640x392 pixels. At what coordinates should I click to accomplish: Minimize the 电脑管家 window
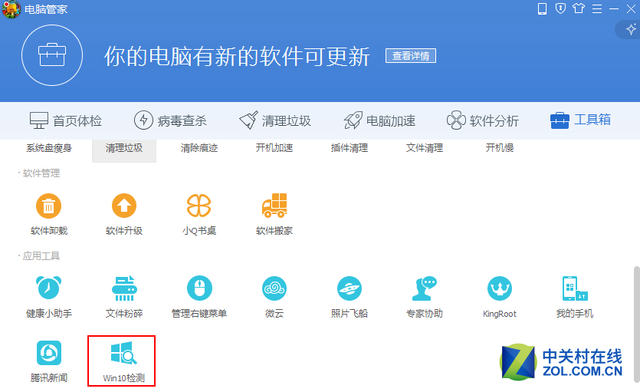614,9
